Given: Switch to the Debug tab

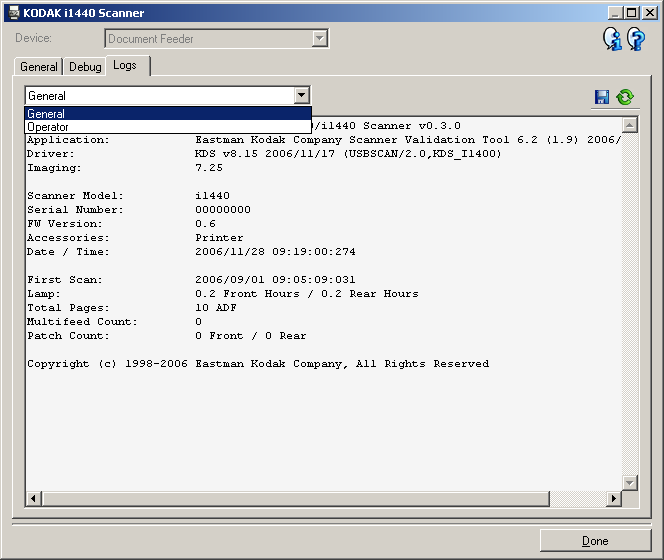Looking at the screenshot, I should pyautogui.click(x=85, y=67).
